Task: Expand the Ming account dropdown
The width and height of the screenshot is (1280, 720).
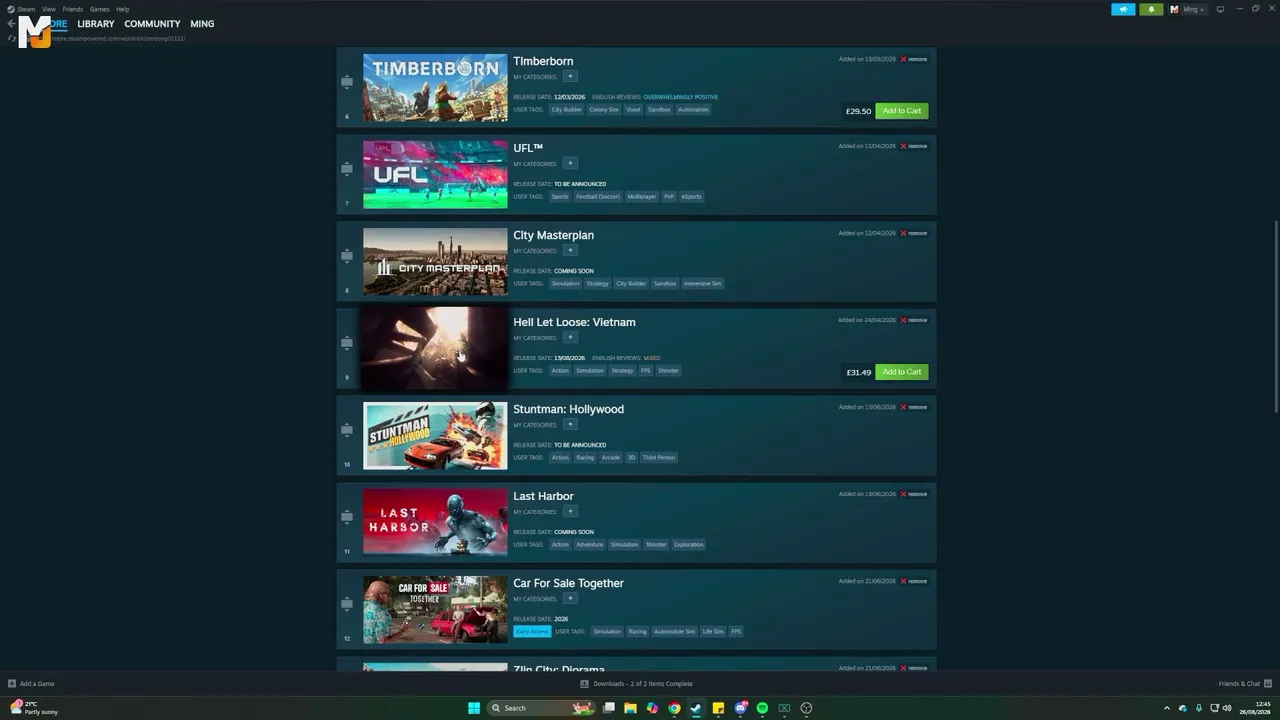Action: (x=1188, y=9)
